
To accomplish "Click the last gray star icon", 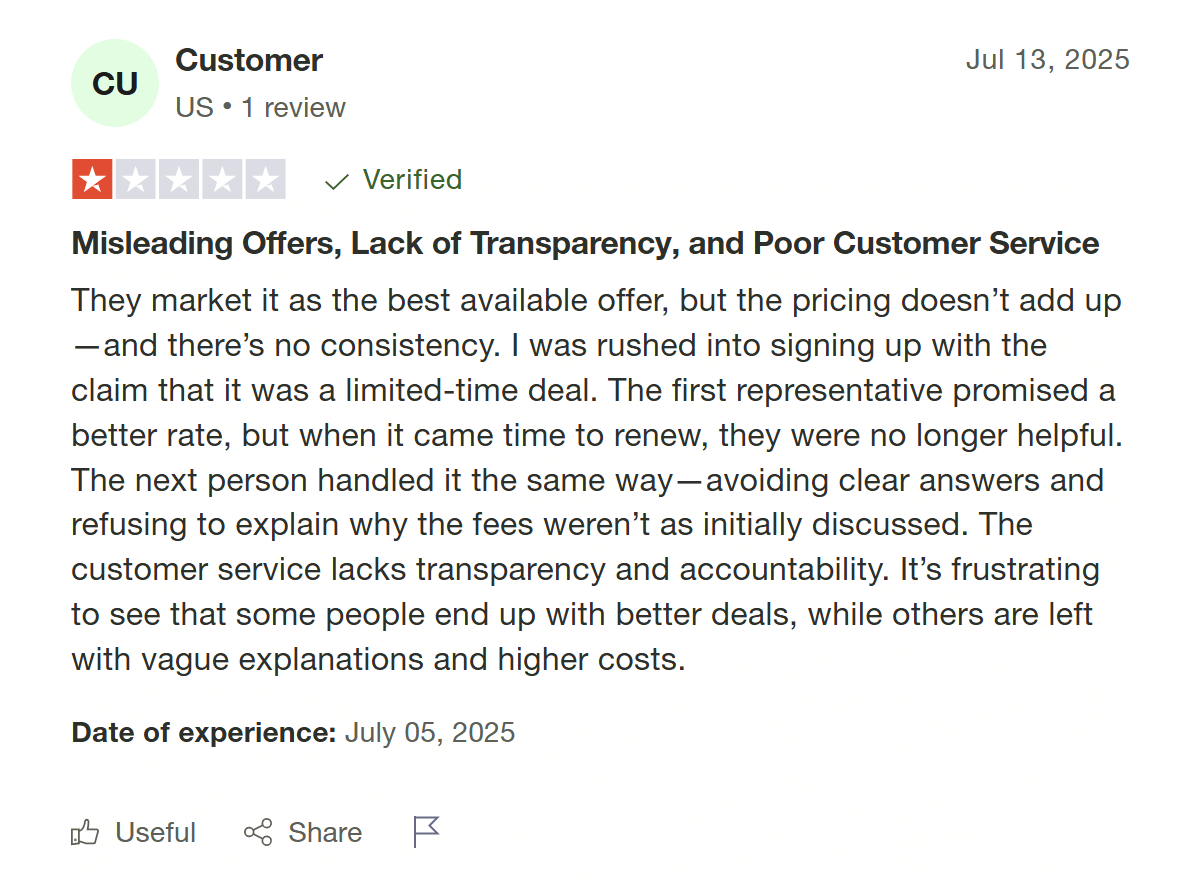I will point(265,179).
